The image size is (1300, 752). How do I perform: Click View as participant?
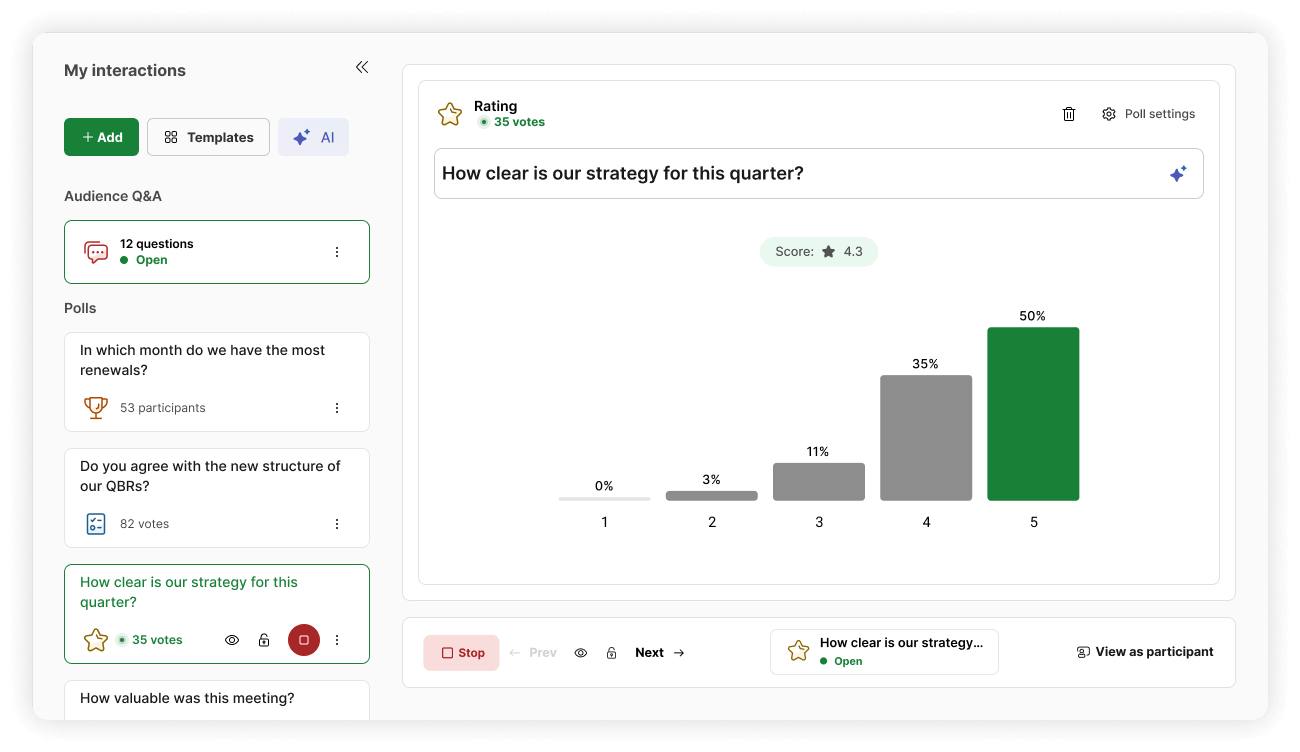pyautogui.click(x=1145, y=652)
